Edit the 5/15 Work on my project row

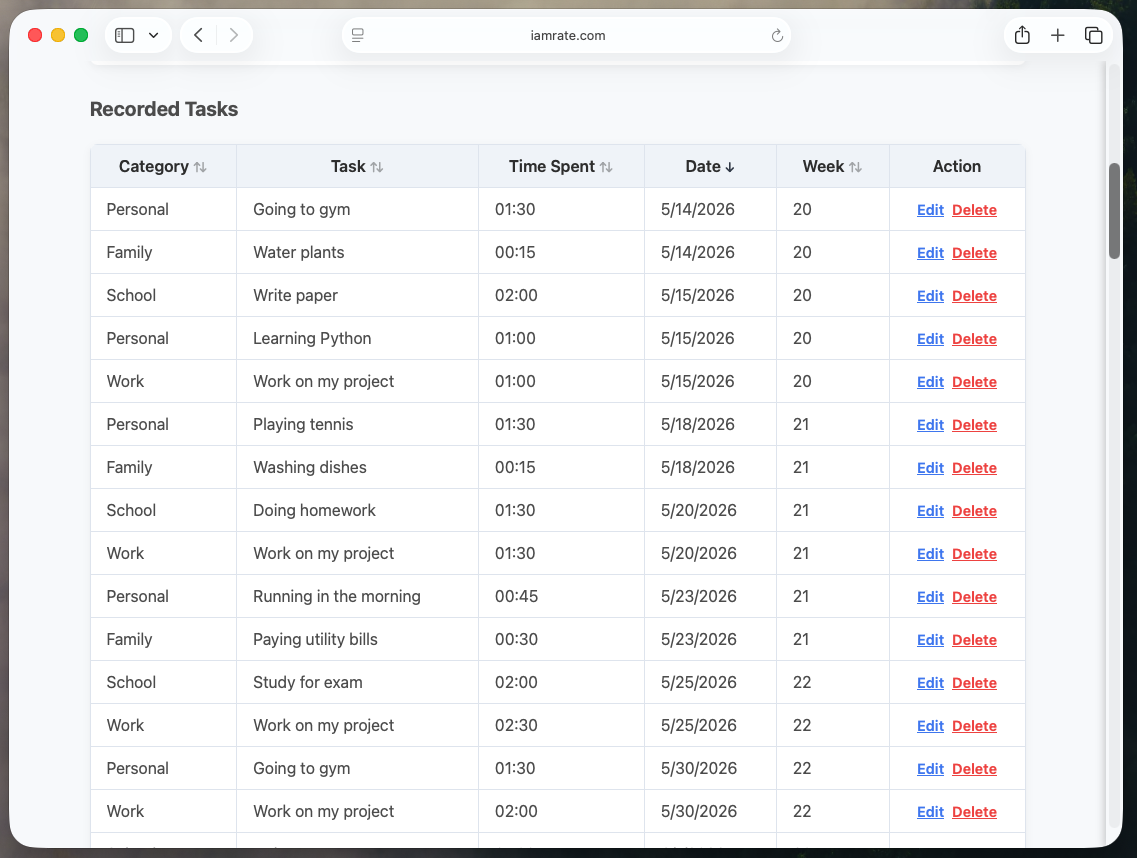[x=930, y=381]
